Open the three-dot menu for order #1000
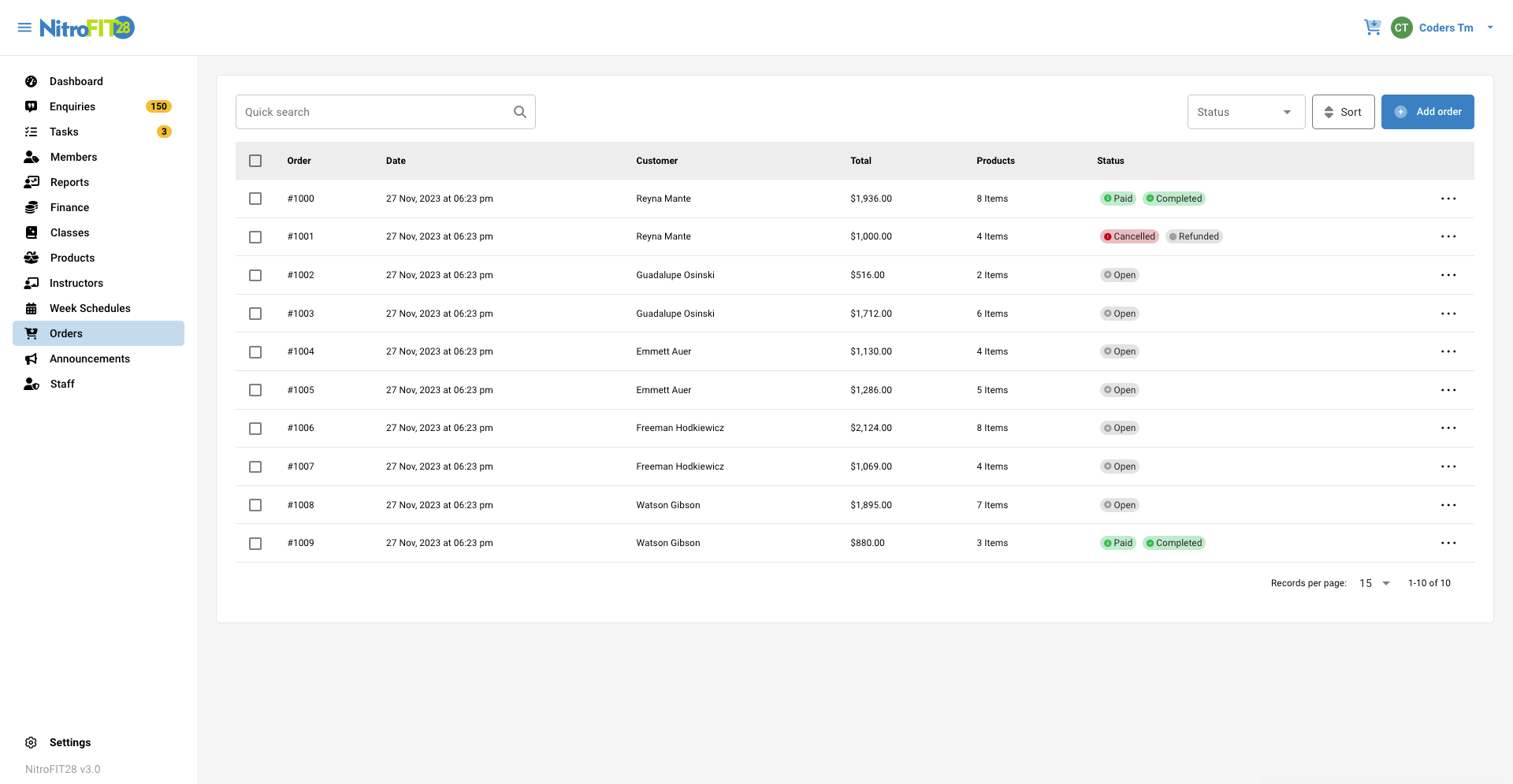The width and height of the screenshot is (1513, 784). [1450, 199]
